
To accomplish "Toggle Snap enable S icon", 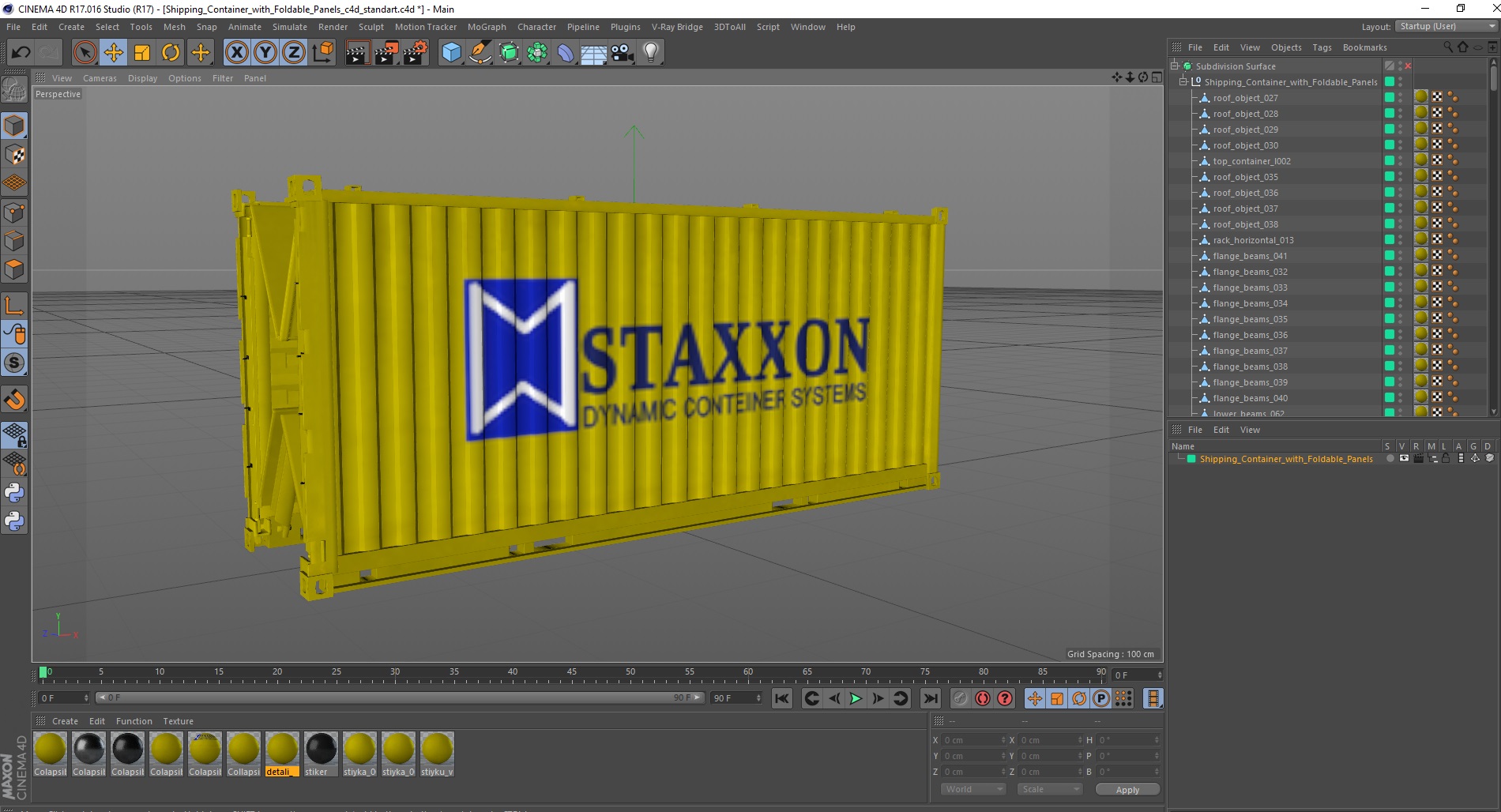I will click(x=14, y=363).
